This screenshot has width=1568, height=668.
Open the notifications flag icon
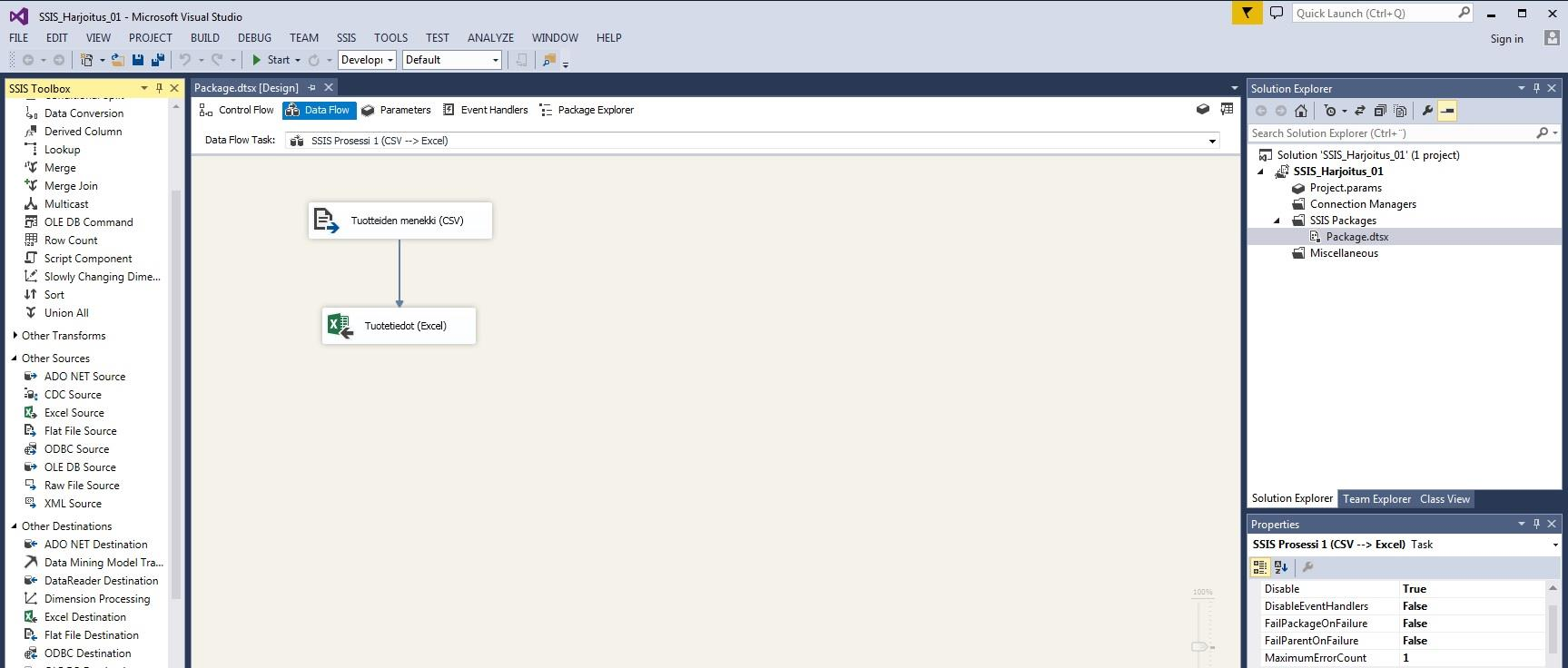tap(1247, 13)
